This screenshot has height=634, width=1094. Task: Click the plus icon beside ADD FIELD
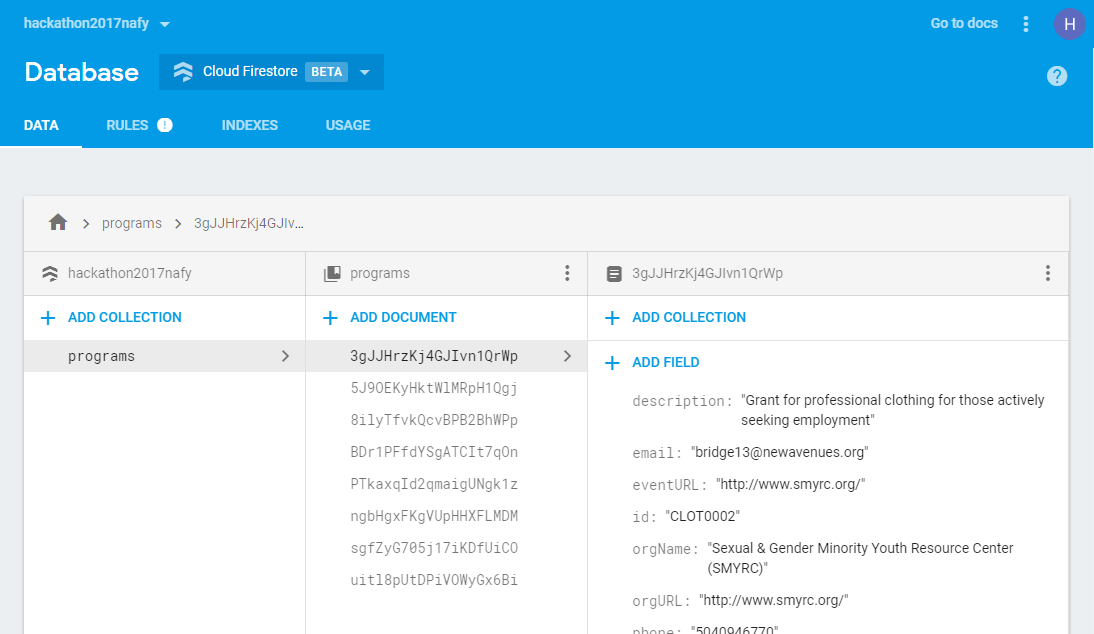point(612,363)
